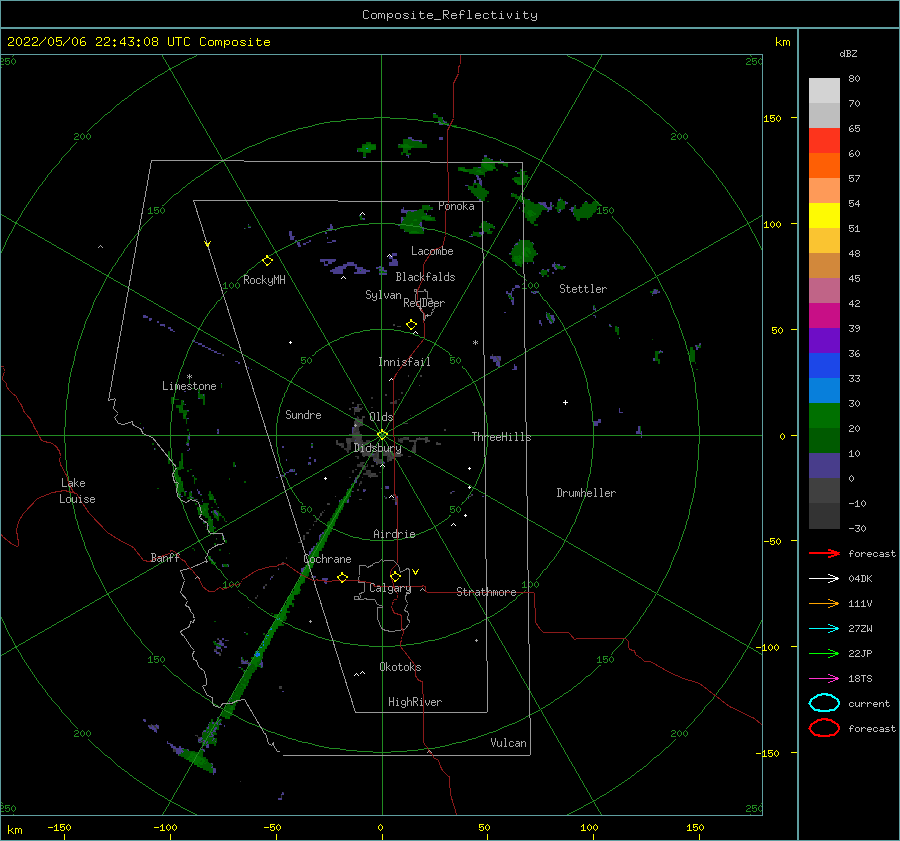Click the green 20-30 dBZ swatch
Viewport: 900px width, 841px height.
tap(824, 416)
